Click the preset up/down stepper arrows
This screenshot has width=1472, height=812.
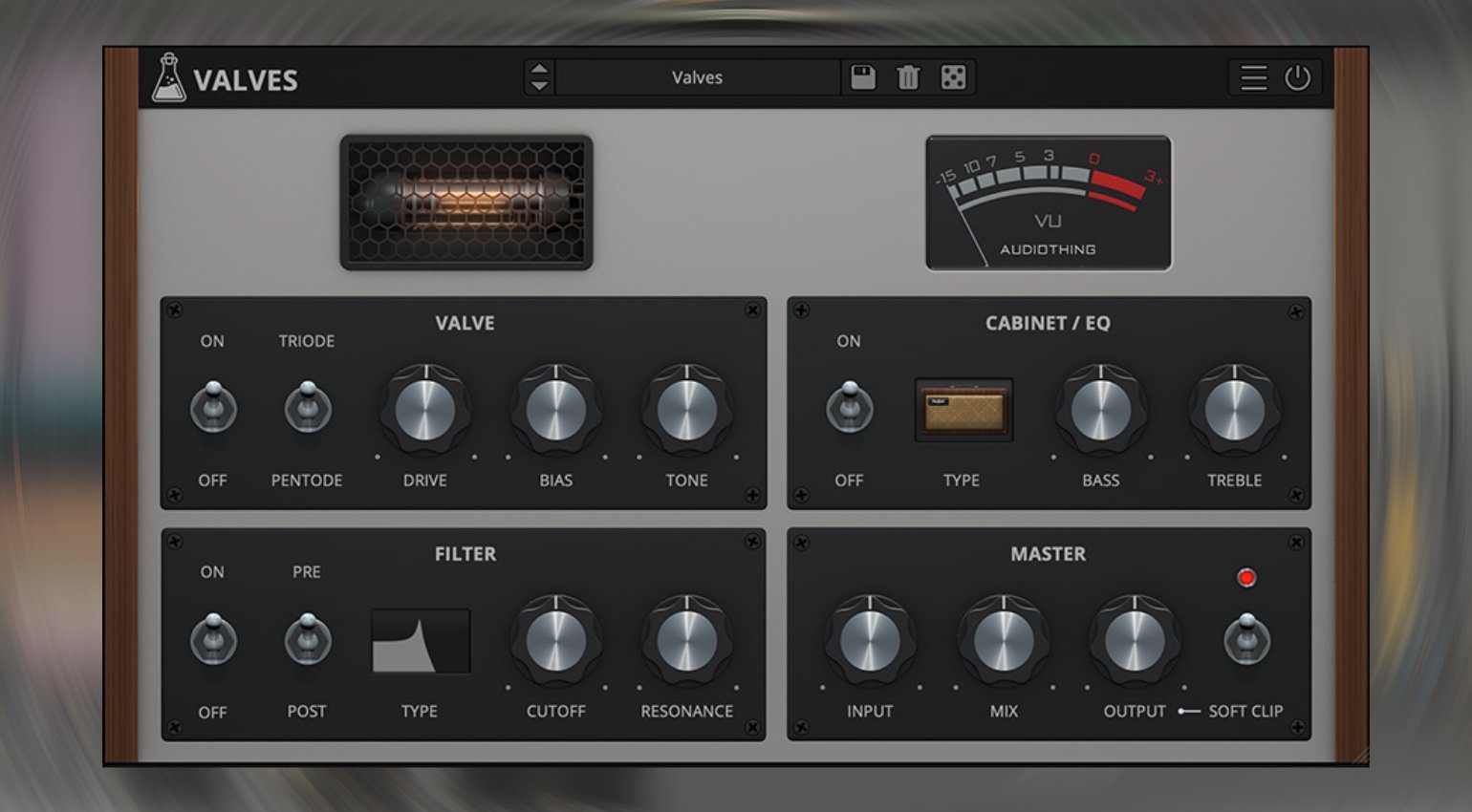[539, 77]
